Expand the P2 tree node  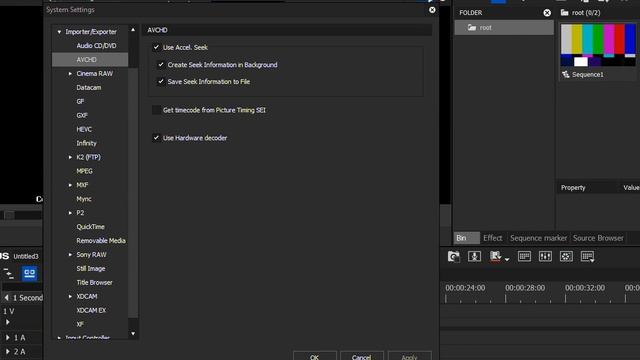point(70,213)
